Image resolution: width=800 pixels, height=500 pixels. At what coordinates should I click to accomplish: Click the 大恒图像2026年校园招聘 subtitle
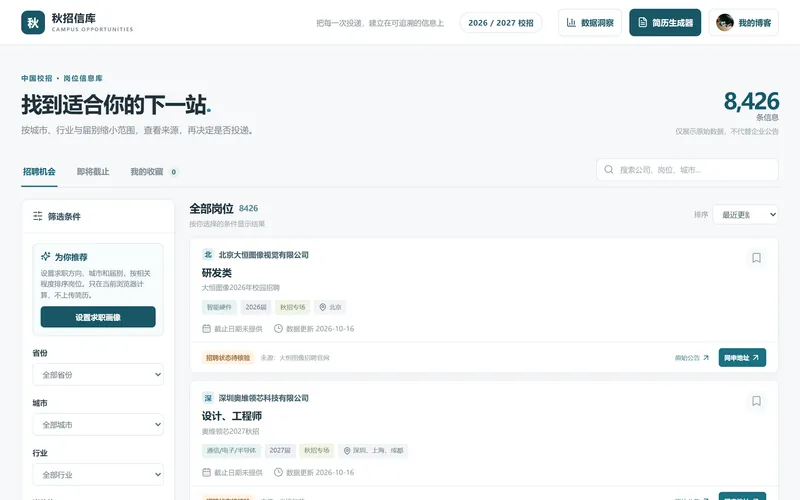240,288
